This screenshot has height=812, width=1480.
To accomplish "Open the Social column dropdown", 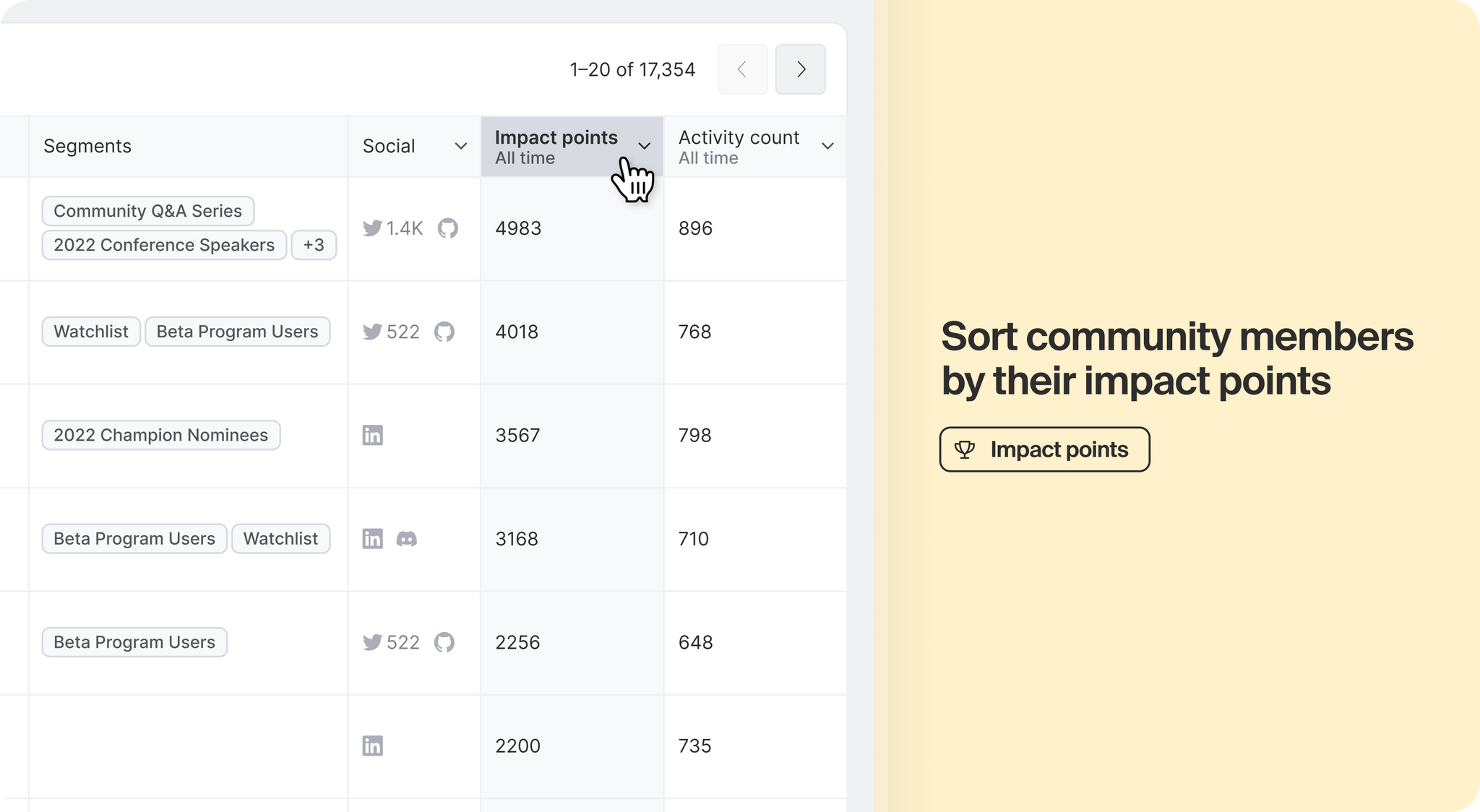I will 460,147.
